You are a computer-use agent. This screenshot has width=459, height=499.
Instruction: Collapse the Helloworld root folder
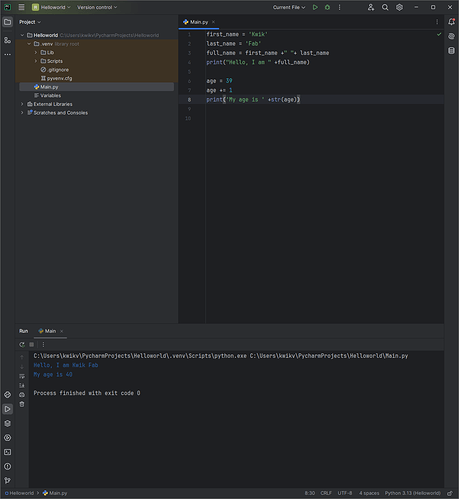click(22, 35)
